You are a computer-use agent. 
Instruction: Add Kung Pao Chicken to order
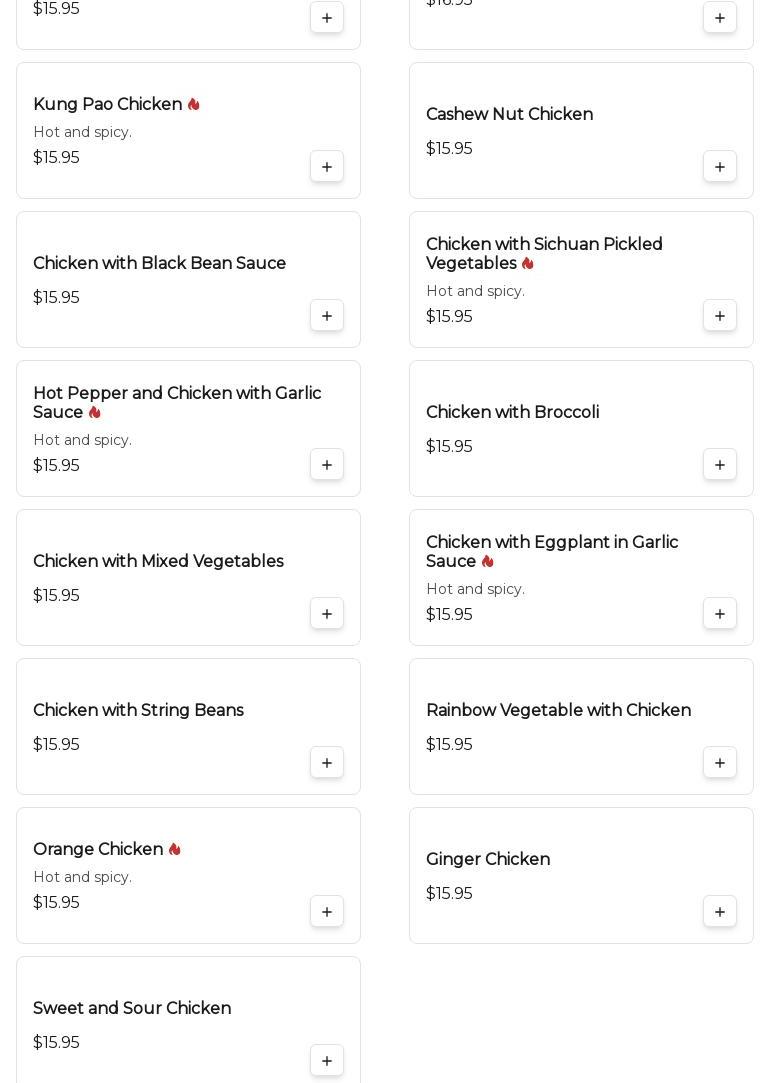pyautogui.click(x=327, y=167)
